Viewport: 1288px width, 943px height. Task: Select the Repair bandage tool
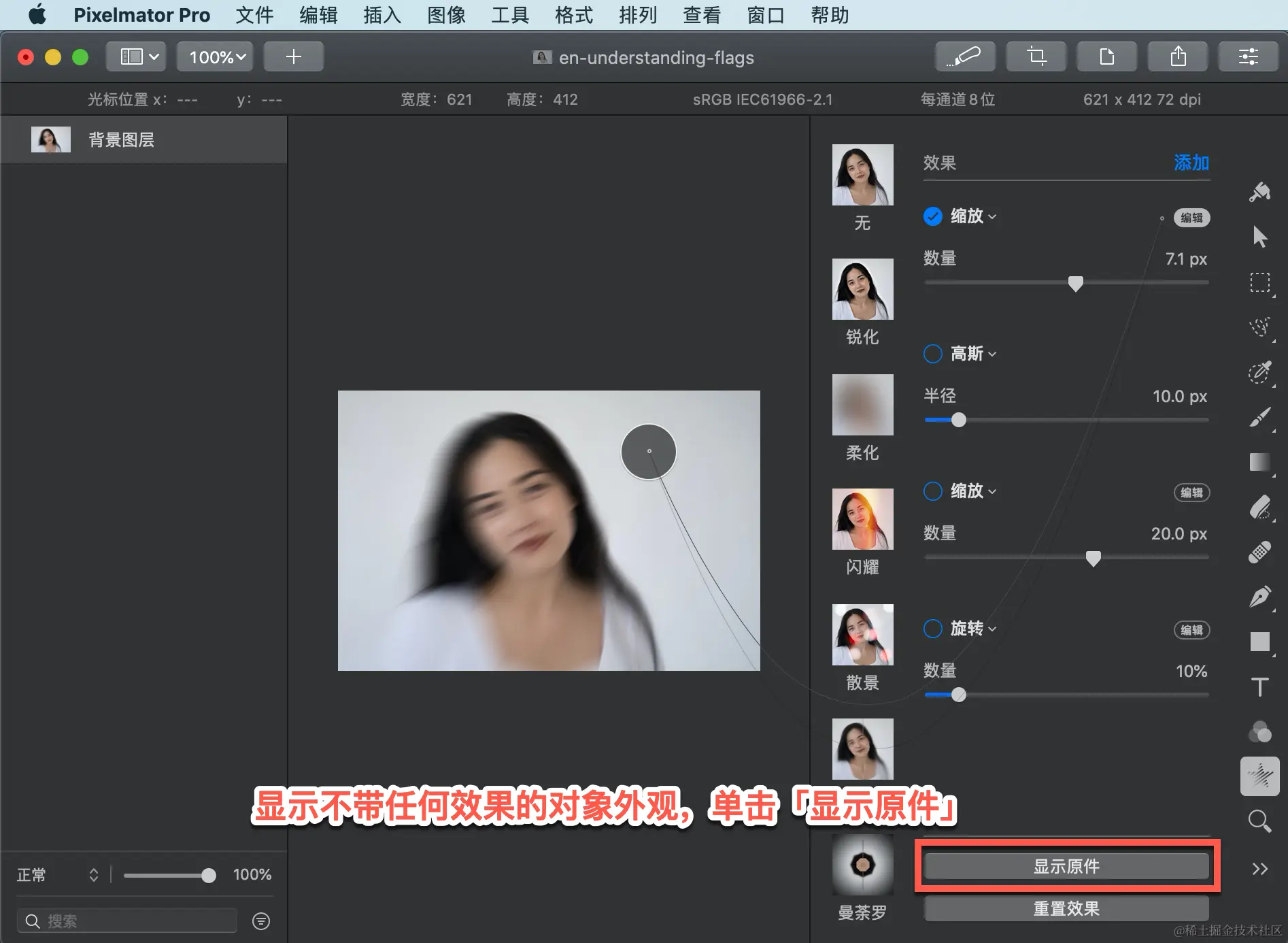pyautogui.click(x=1259, y=551)
